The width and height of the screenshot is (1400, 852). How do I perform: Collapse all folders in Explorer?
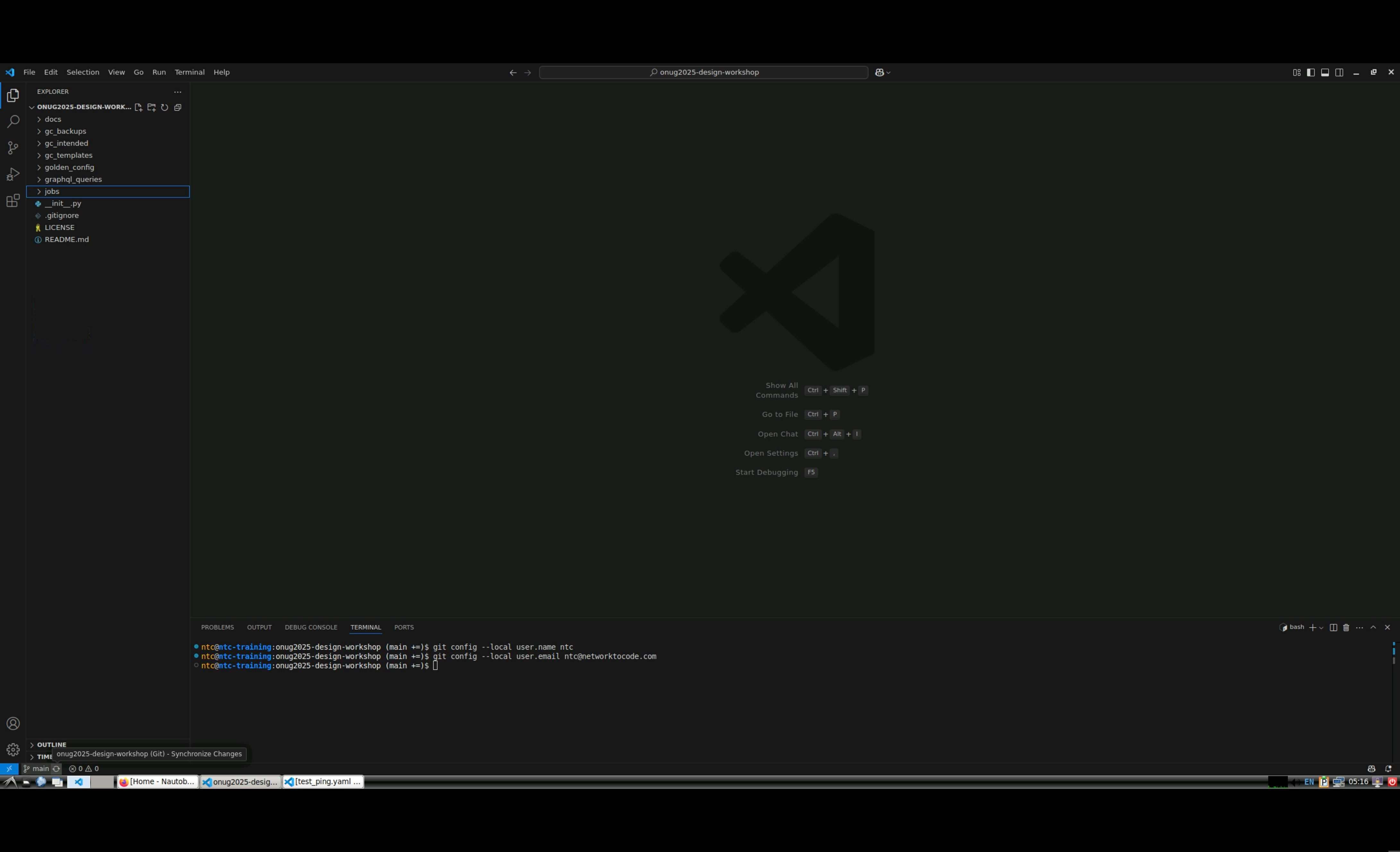click(x=177, y=107)
